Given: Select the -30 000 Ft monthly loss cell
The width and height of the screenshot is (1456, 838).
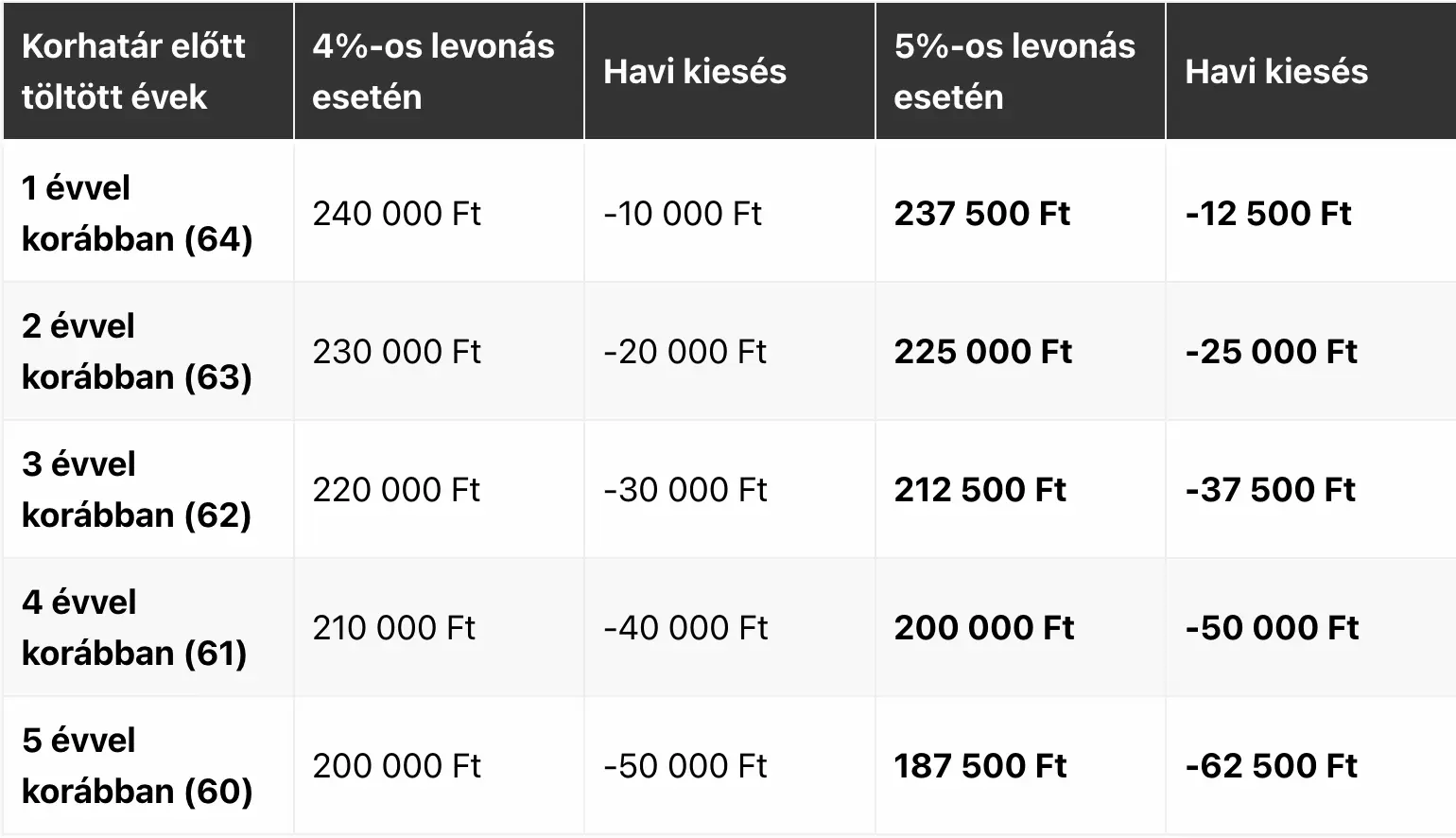Looking at the screenshot, I should 685,490.
